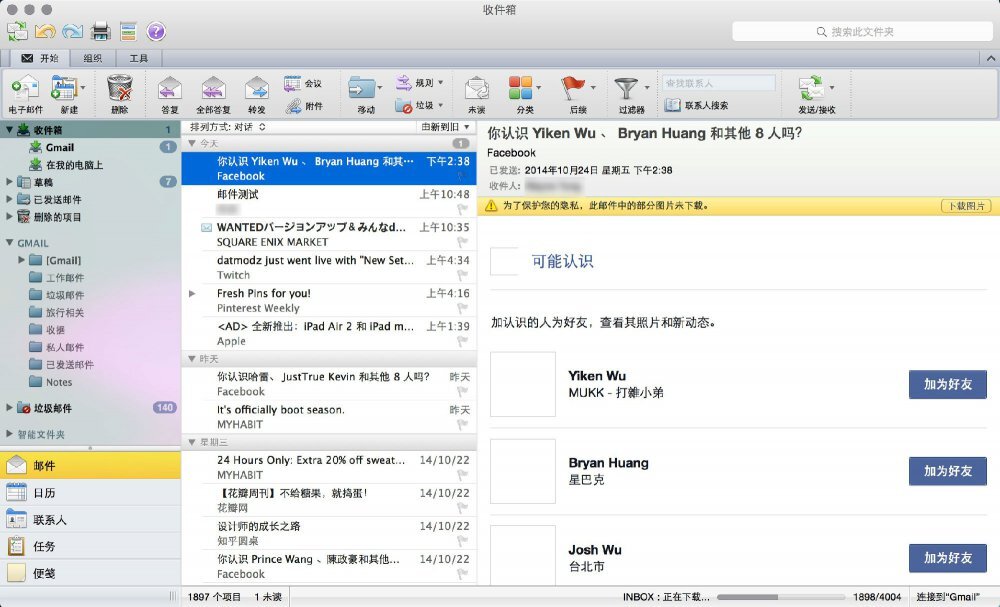This screenshot has height=607, width=1000.
Task: Collapse the [Gmail] folder tree
Action: point(21,260)
